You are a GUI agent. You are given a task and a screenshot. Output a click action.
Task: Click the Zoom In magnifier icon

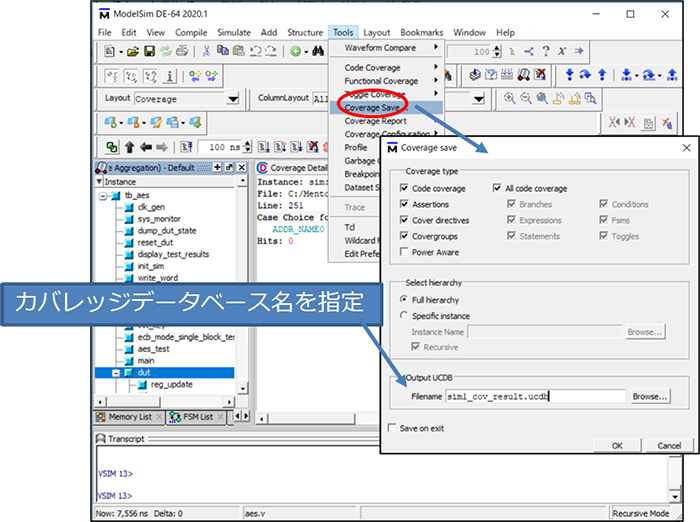pyautogui.click(x=509, y=98)
